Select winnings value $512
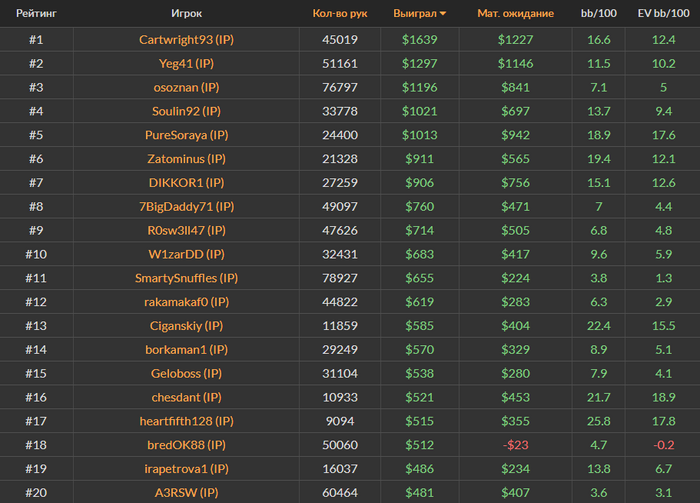 coord(420,445)
